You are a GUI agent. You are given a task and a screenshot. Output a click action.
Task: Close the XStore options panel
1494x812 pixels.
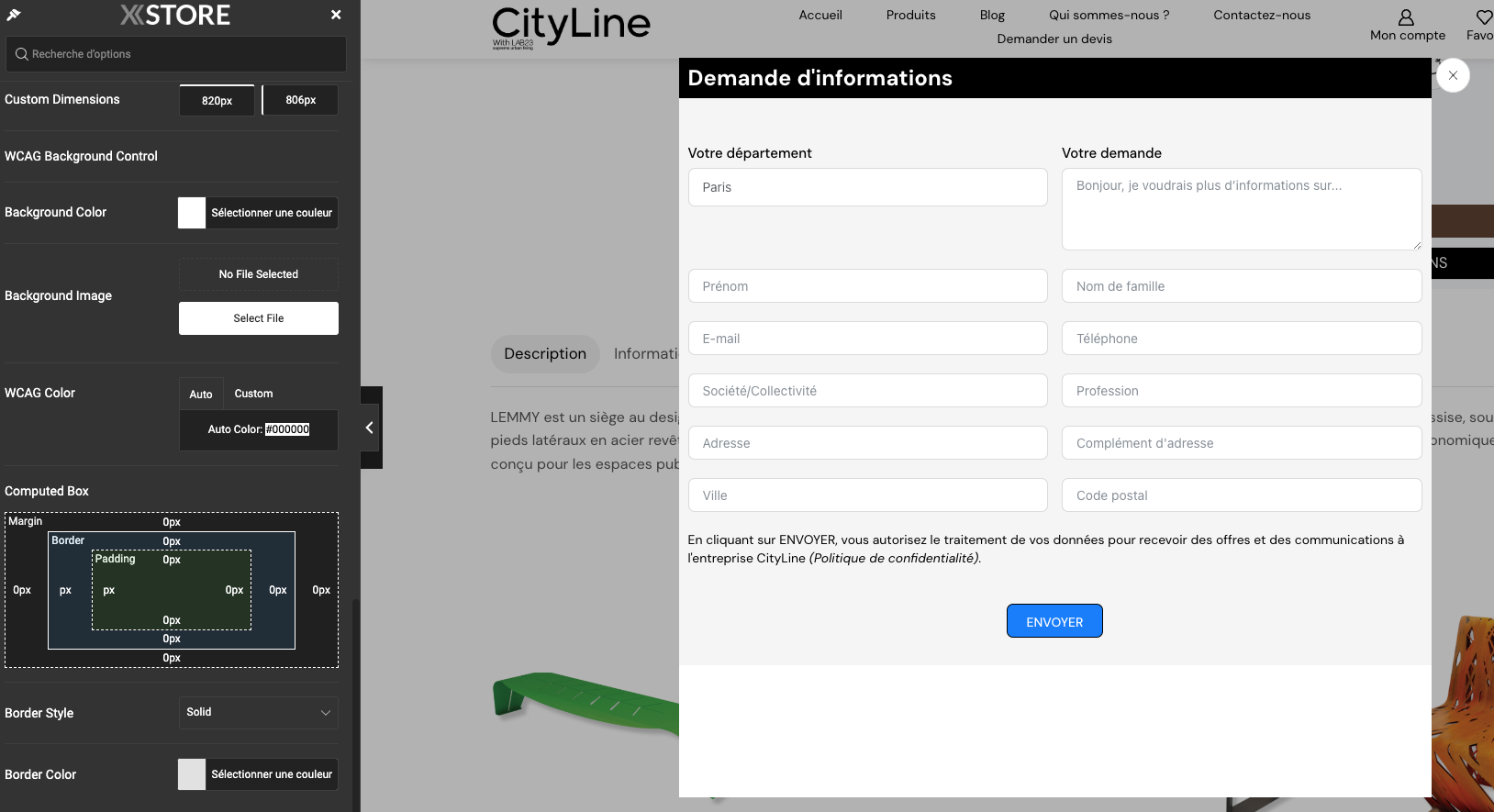(x=336, y=15)
